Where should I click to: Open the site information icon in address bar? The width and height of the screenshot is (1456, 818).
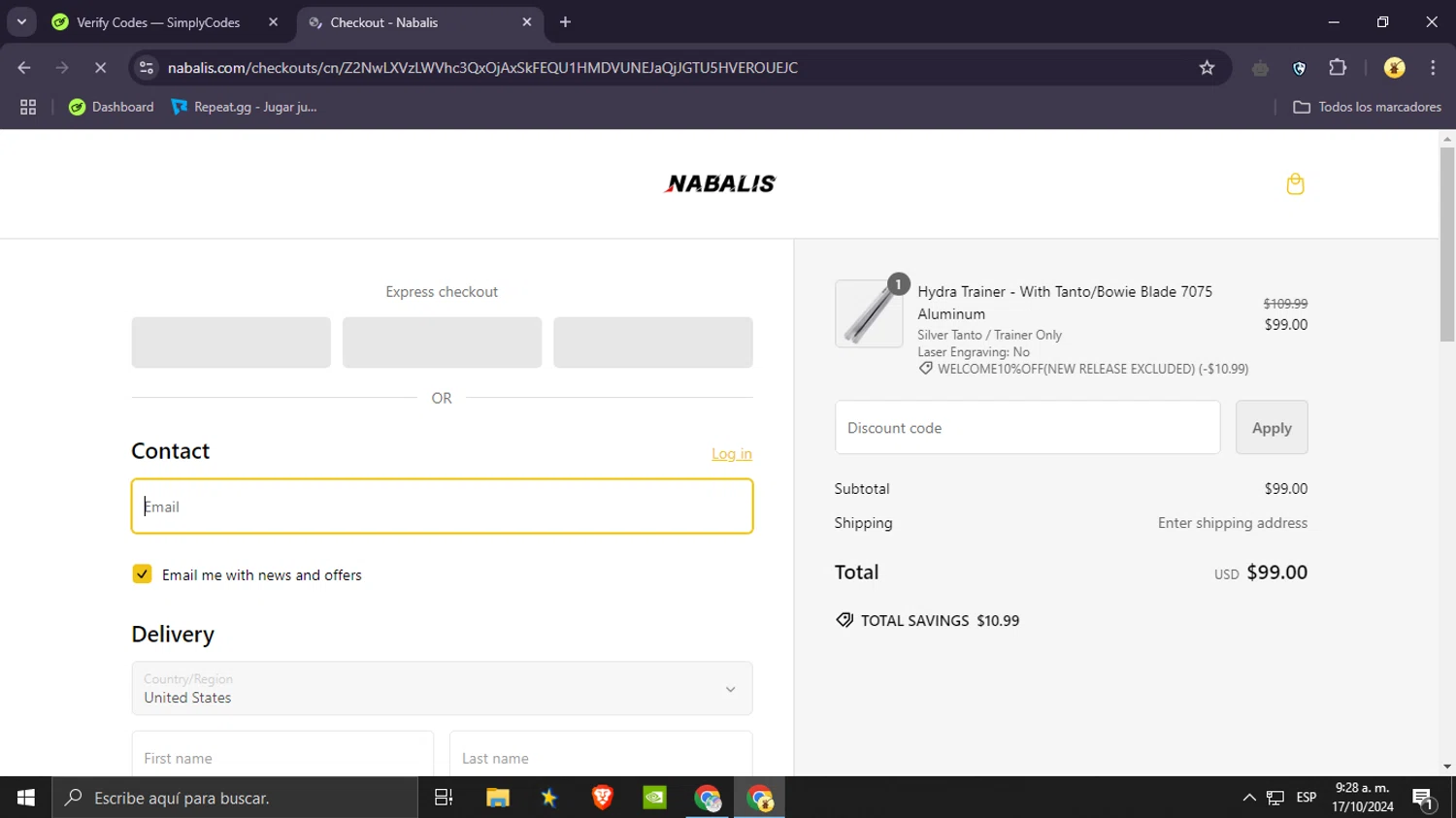coord(147,68)
